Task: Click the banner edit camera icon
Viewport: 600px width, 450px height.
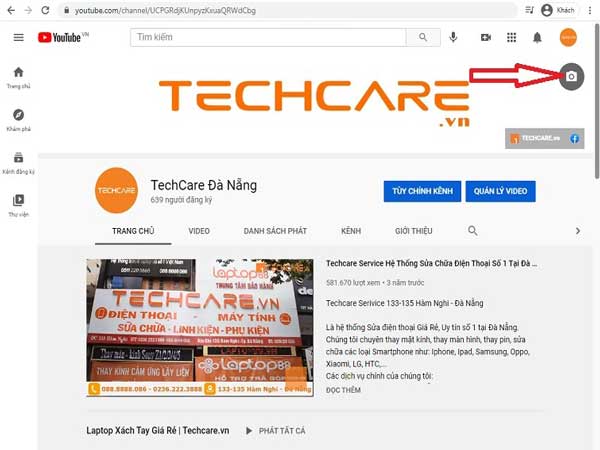Action: [570, 76]
